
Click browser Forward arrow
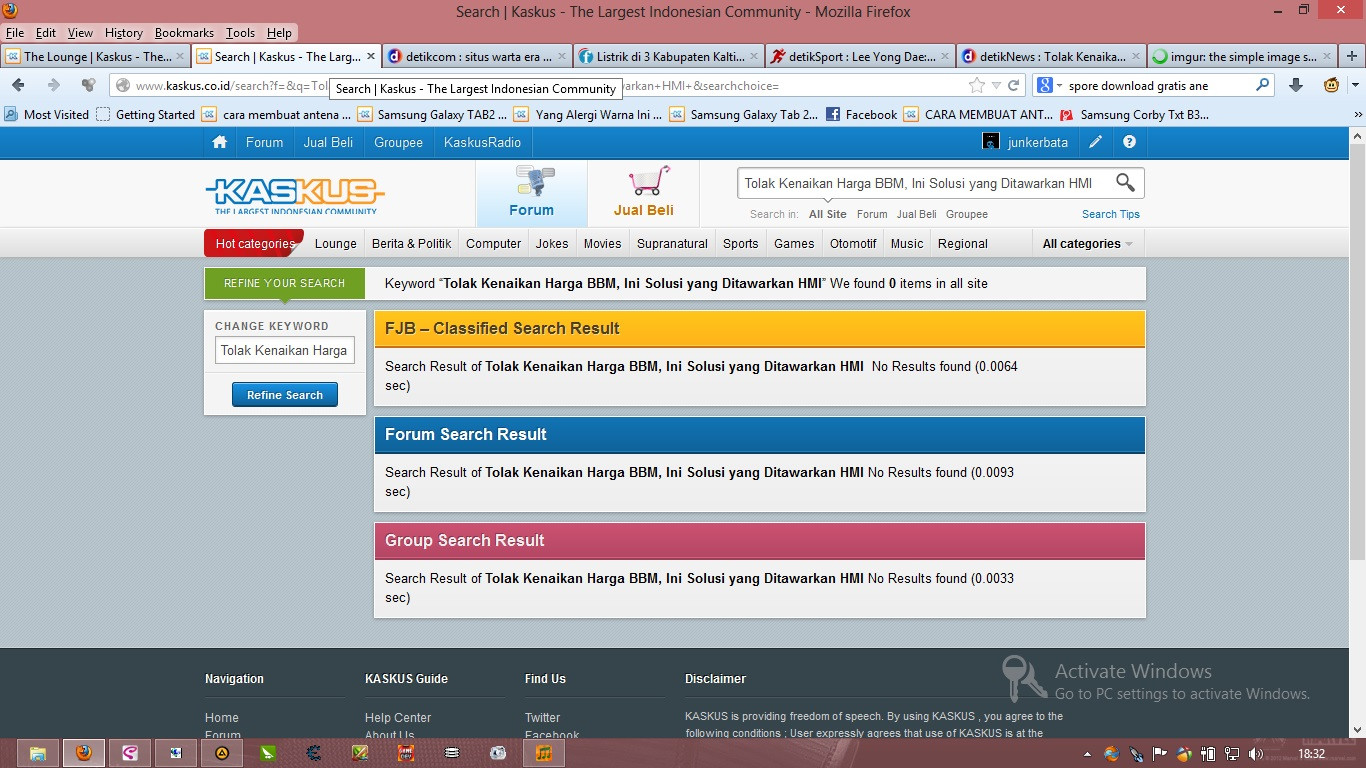[54, 86]
